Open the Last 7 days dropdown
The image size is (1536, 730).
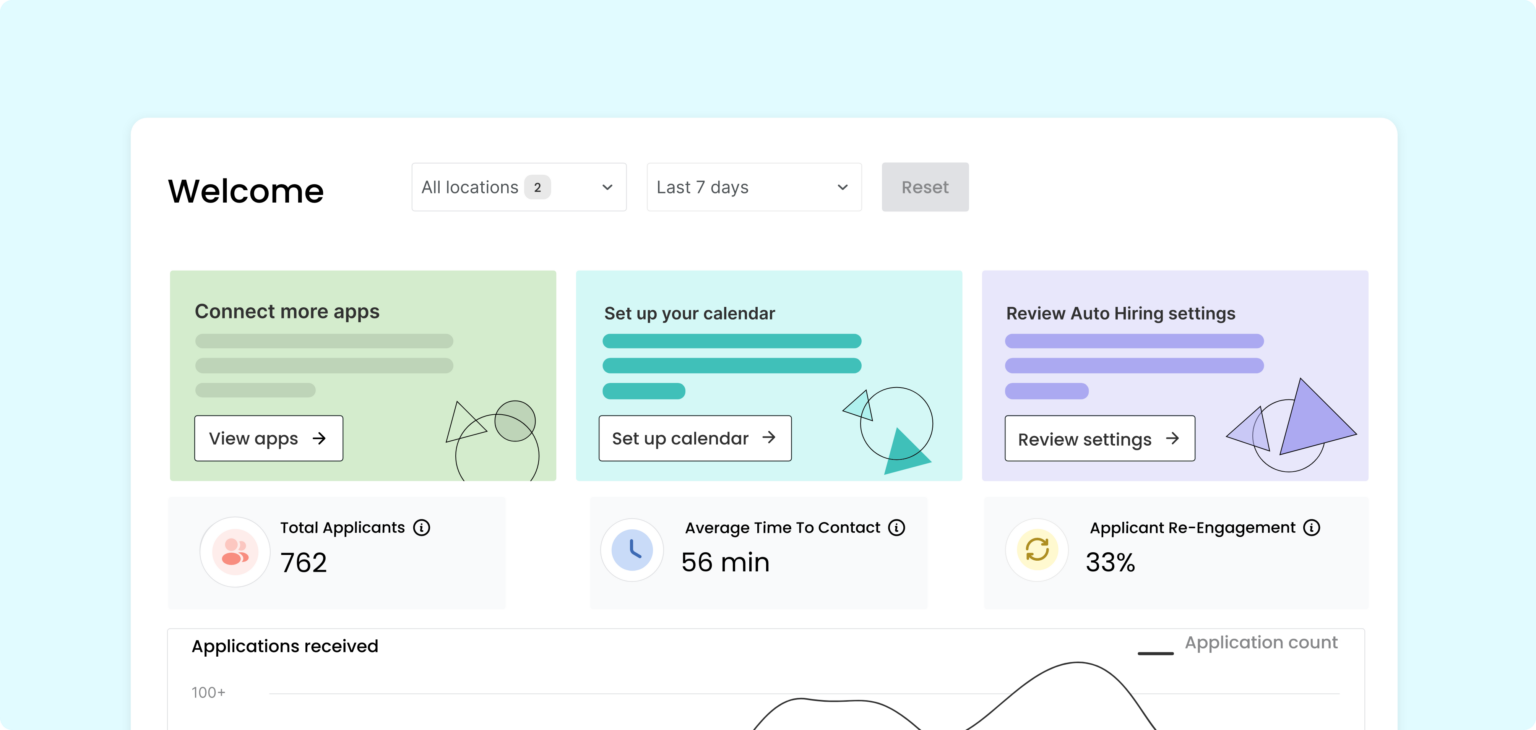click(754, 187)
